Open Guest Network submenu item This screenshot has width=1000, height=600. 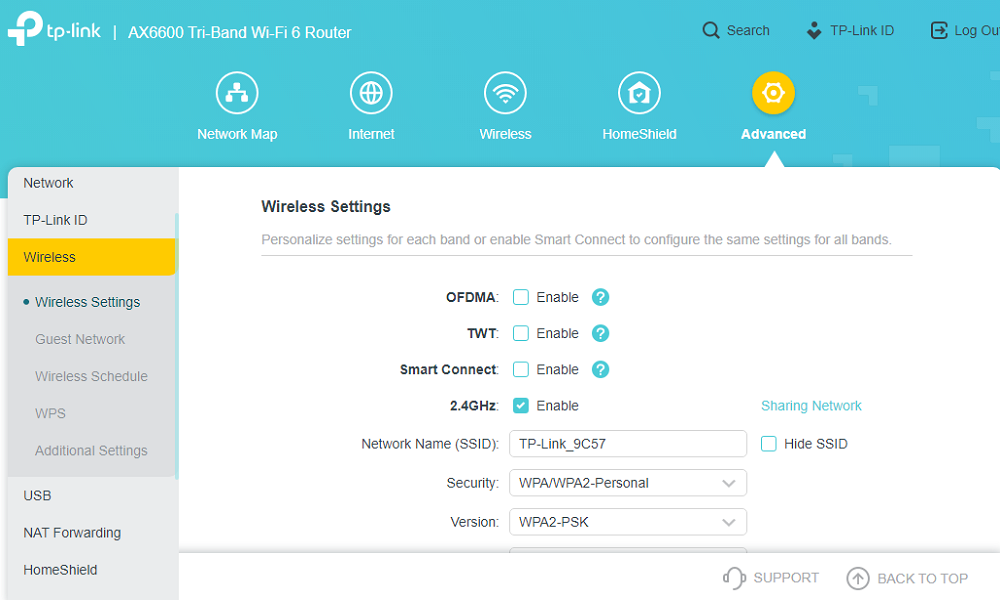tap(80, 339)
